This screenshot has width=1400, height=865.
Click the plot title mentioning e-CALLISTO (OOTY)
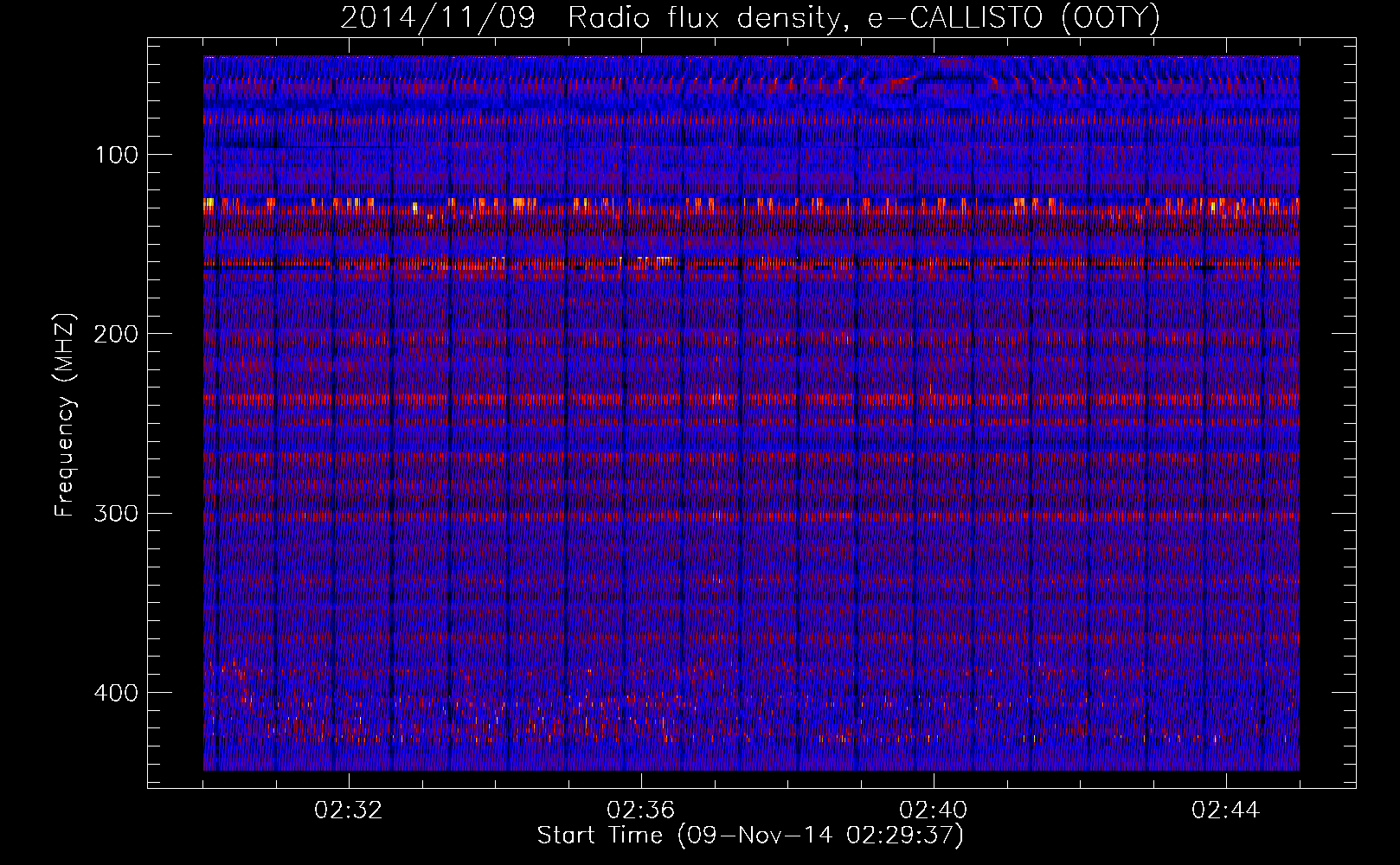coord(749,17)
